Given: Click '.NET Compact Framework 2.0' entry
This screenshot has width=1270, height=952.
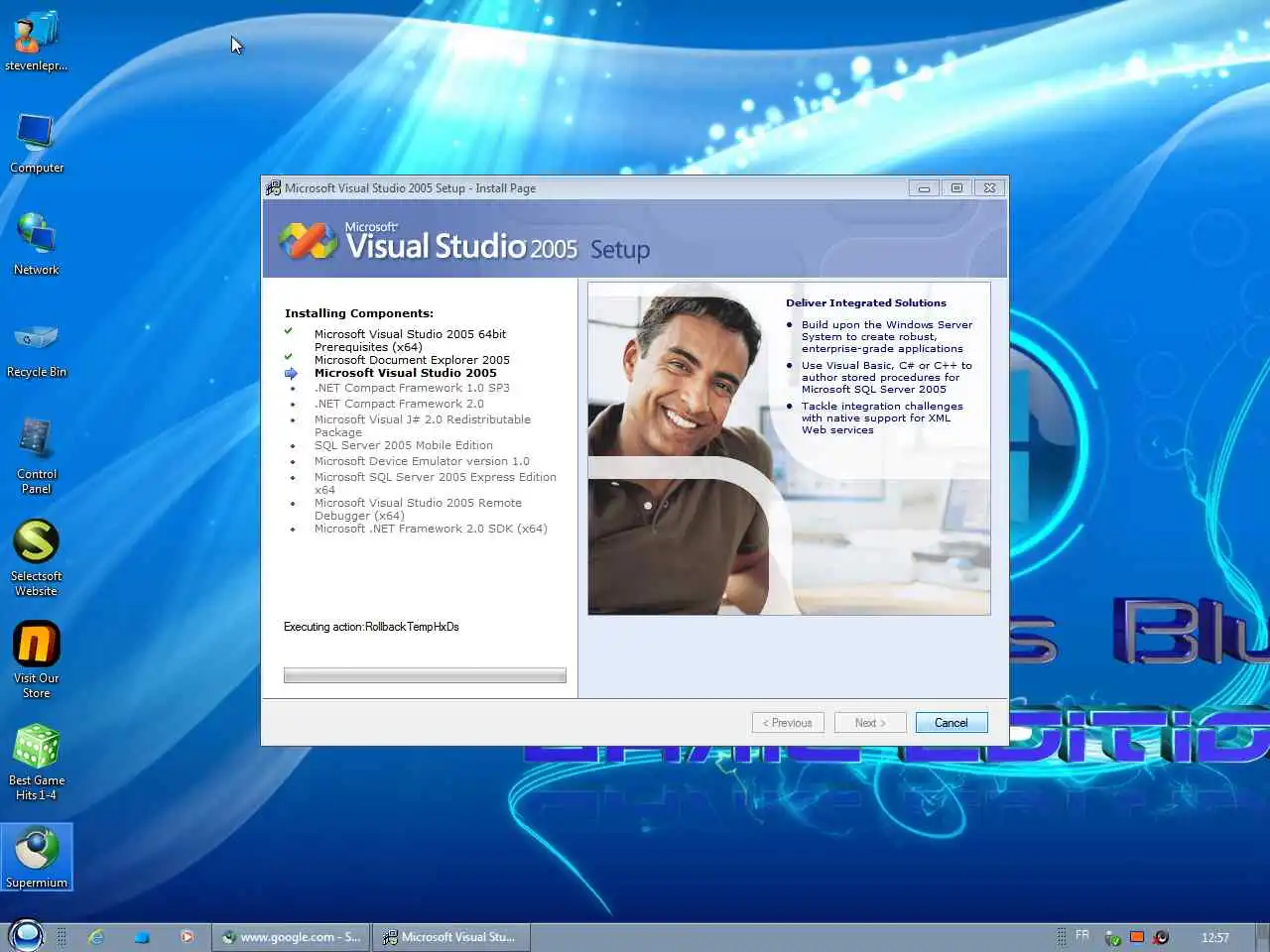Looking at the screenshot, I should point(399,404).
